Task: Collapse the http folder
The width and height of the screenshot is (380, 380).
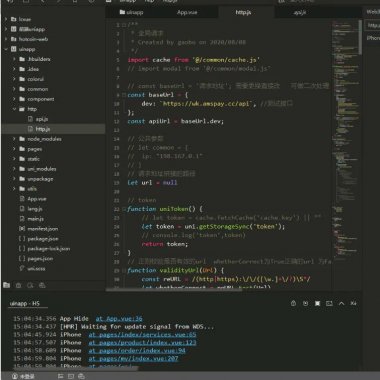Action: 14,109
